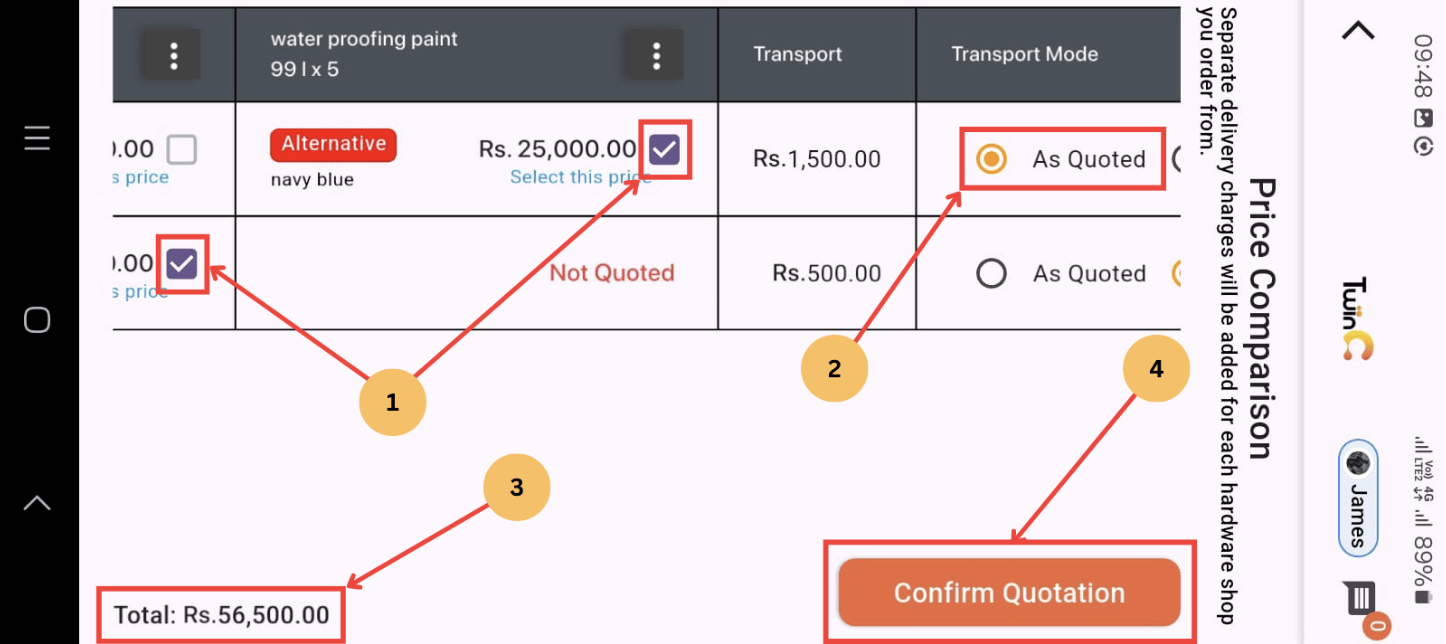Image resolution: width=1446 pixels, height=644 pixels.
Task: Tap the cart item count badge
Action: pyautogui.click(x=1377, y=627)
